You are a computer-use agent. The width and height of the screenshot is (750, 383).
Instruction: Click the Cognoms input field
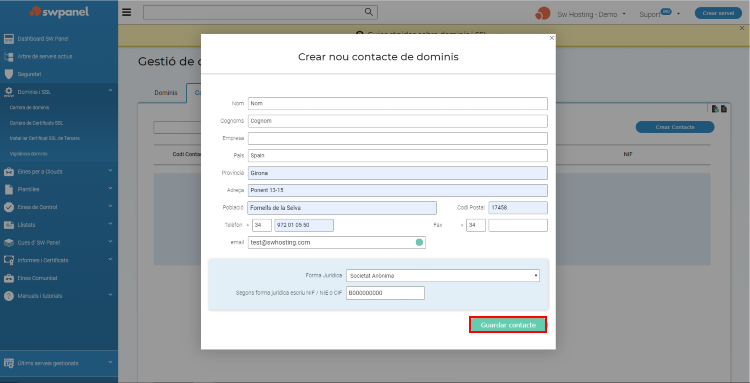click(397, 121)
